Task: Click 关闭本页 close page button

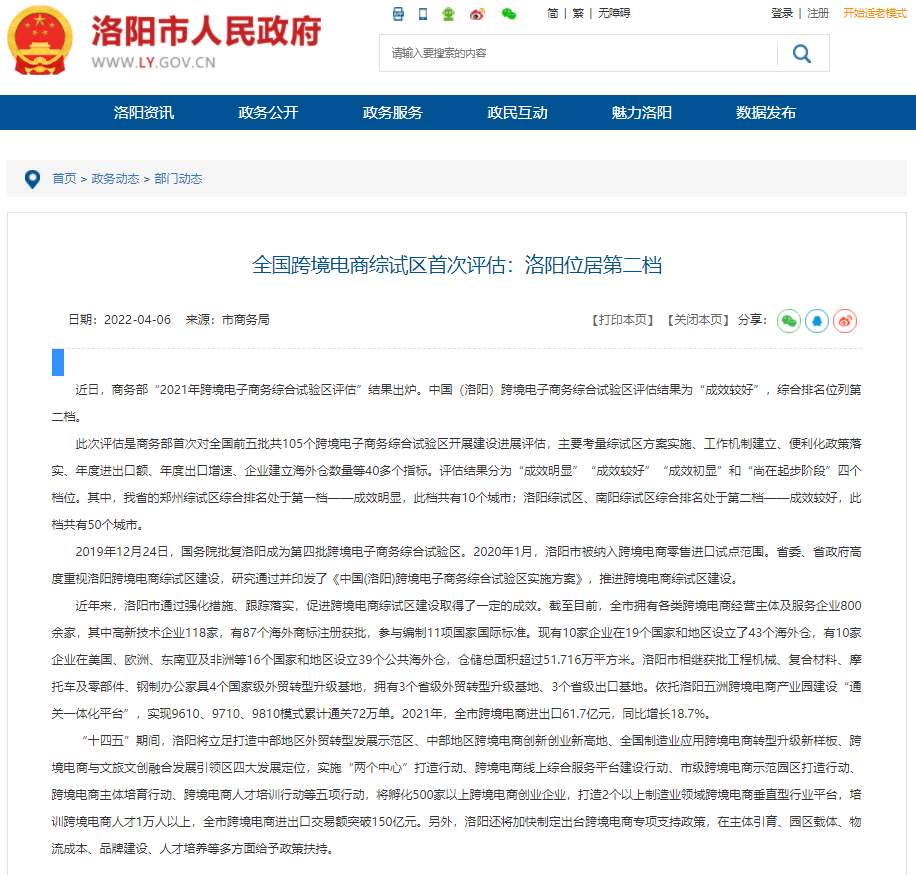Action: point(698,320)
